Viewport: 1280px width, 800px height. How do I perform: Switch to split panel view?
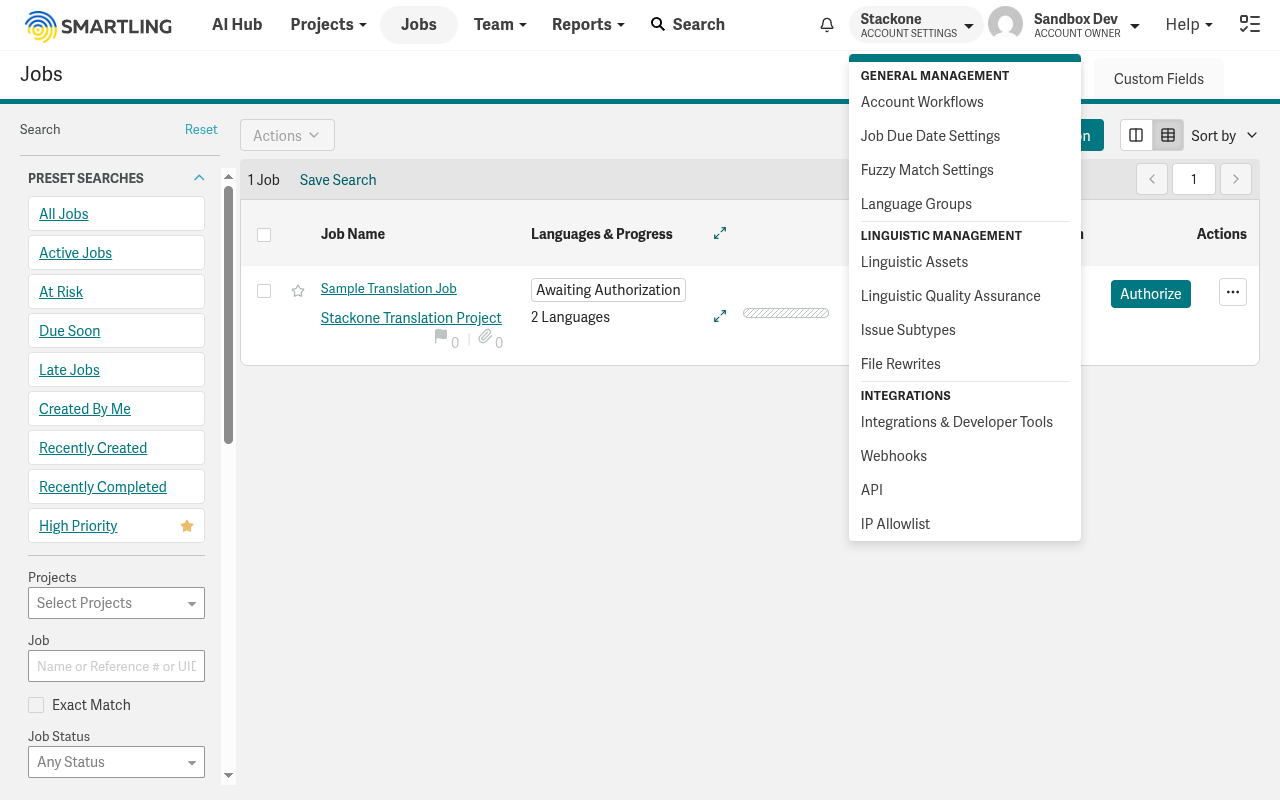[1136, 135]
